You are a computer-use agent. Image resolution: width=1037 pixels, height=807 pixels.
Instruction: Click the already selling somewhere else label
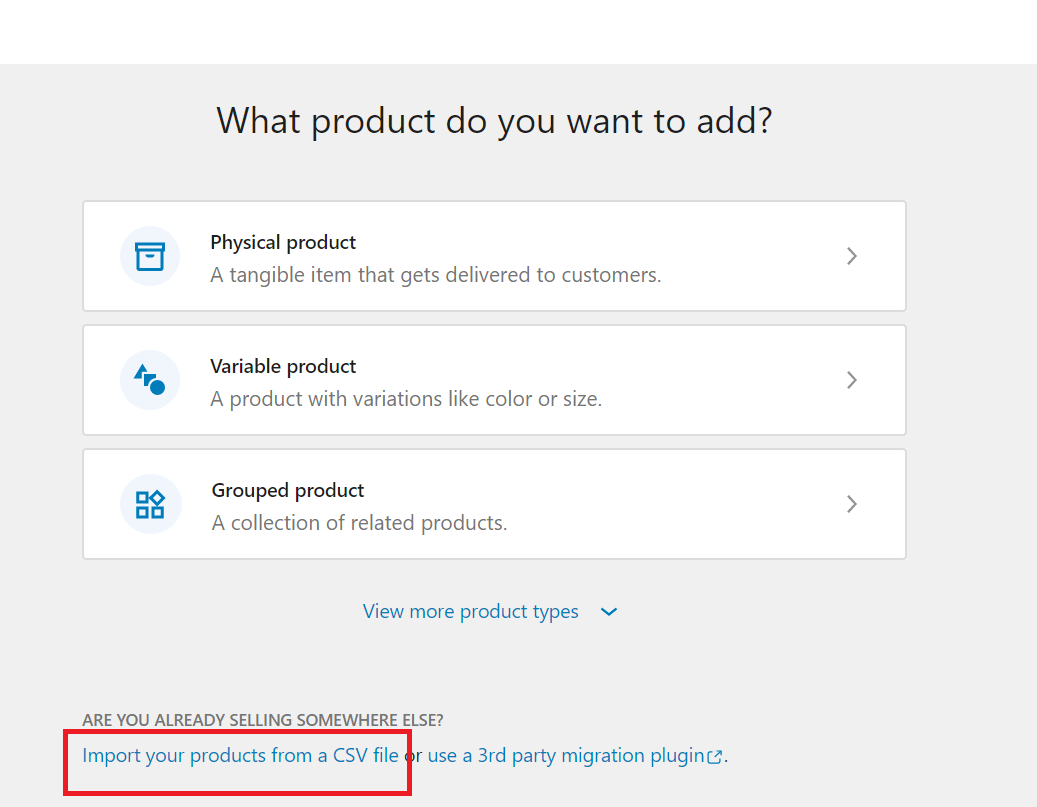[x=264, y=720]
